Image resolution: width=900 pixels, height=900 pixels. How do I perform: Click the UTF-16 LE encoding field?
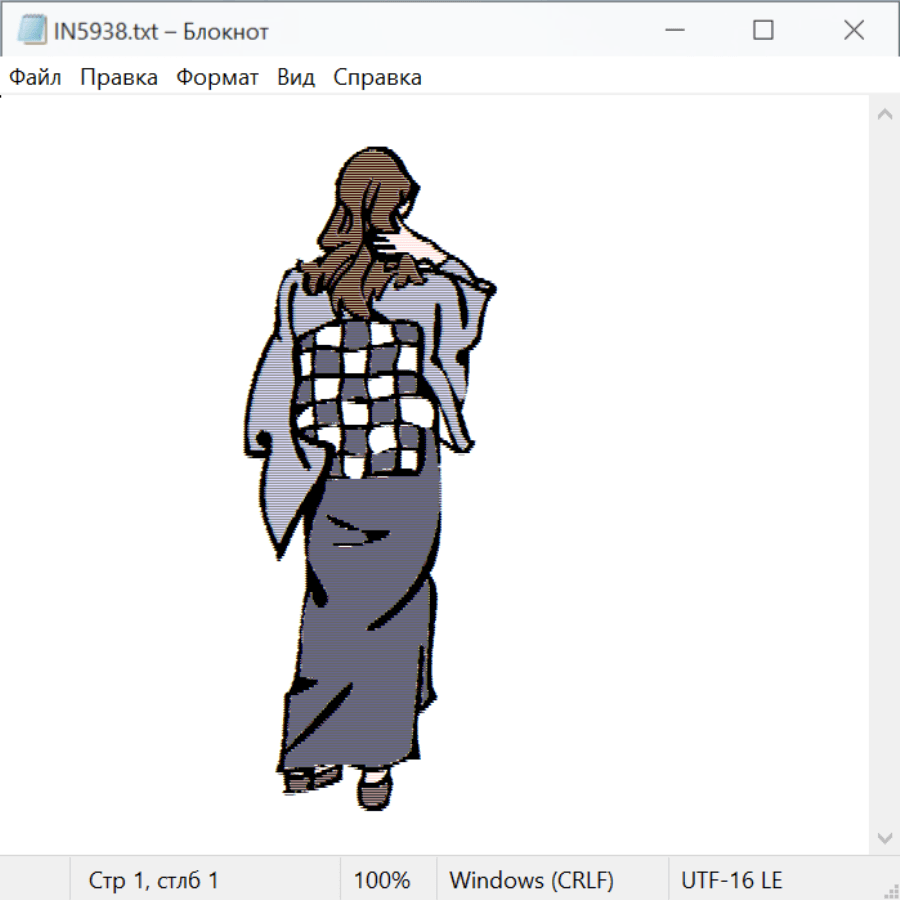pyautogui.click(x=731, y=881)
